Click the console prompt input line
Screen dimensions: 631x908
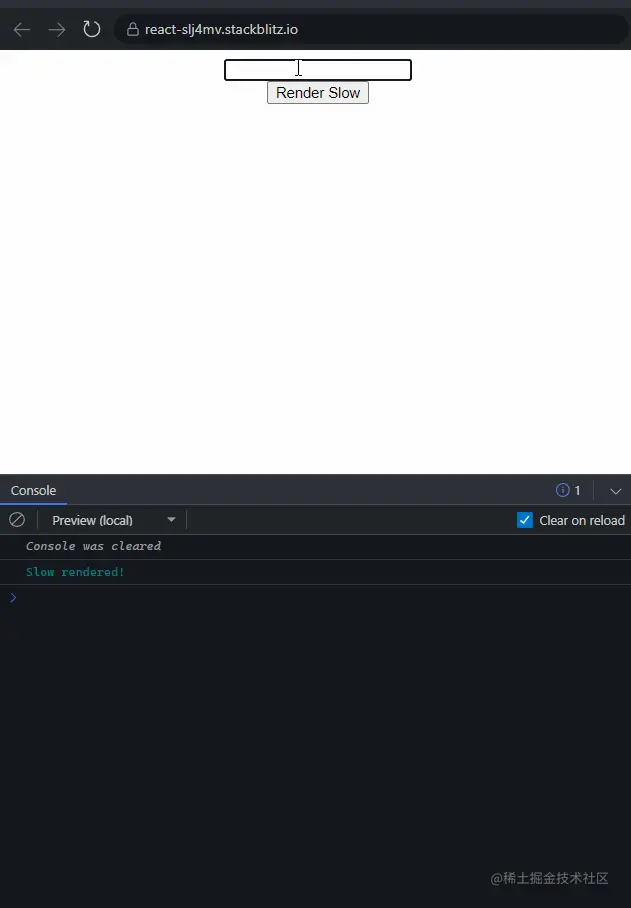click(x=316, y=598)
